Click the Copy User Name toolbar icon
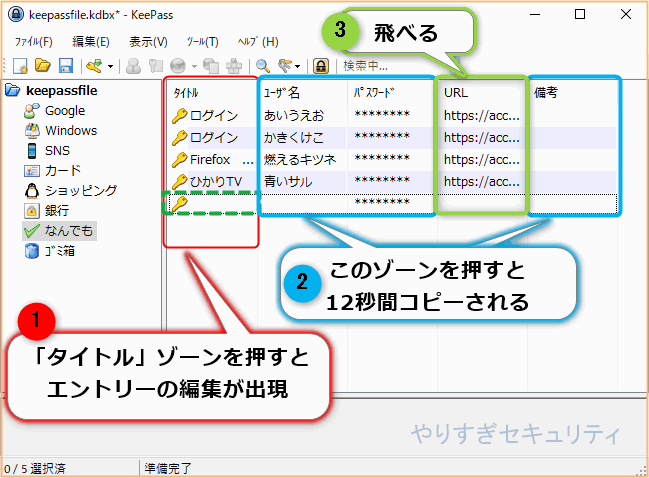This screenshot has height=478, width=649. click(x=133, y=65)
